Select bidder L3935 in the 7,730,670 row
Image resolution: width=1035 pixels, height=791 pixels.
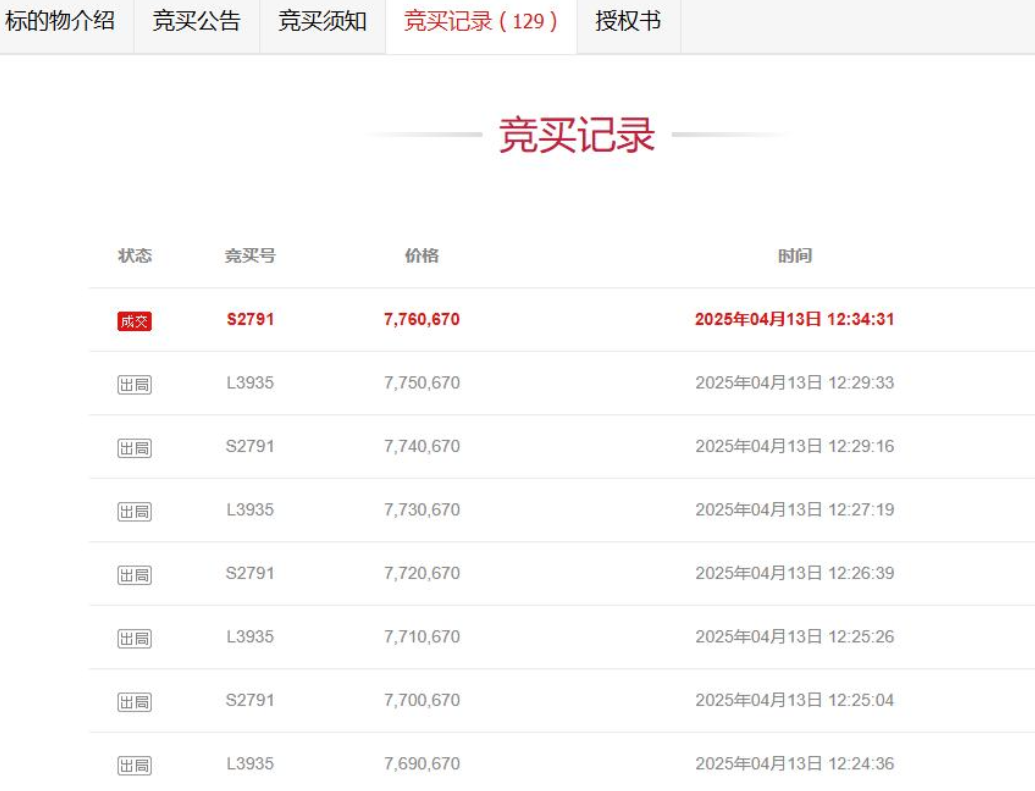[x=250, y=509]
